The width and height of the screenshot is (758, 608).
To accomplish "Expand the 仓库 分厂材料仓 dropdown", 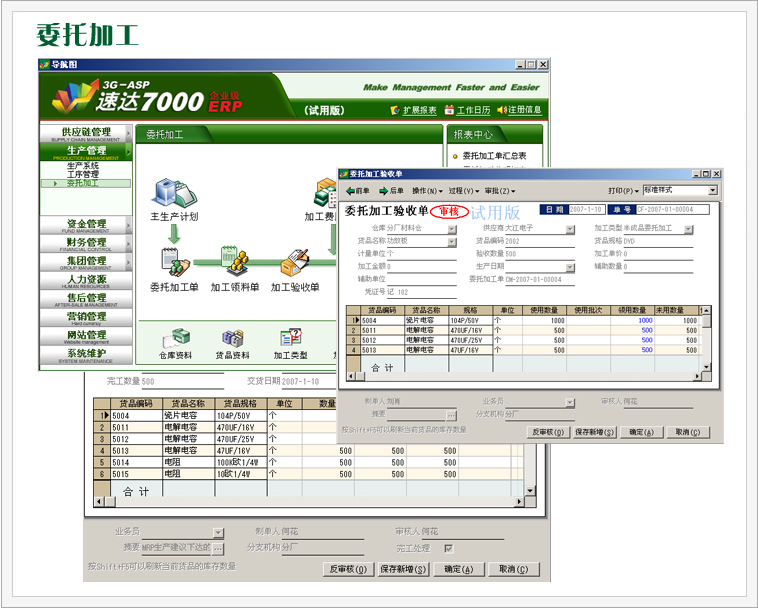I will pos(452,229).
